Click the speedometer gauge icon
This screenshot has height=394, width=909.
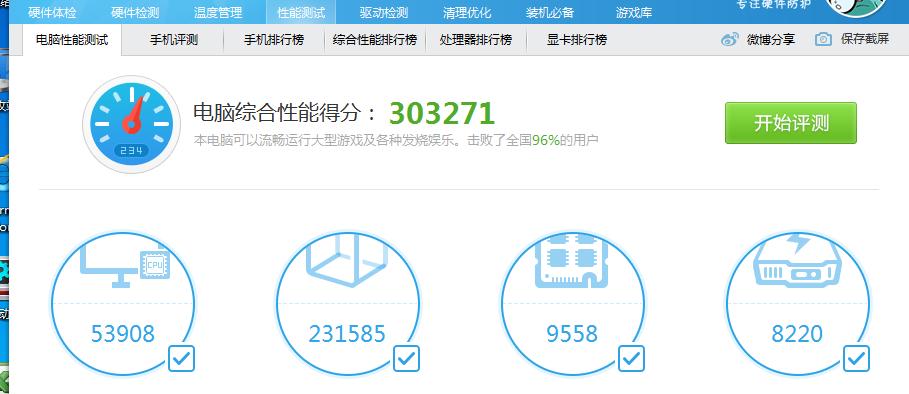pos(132,124)
